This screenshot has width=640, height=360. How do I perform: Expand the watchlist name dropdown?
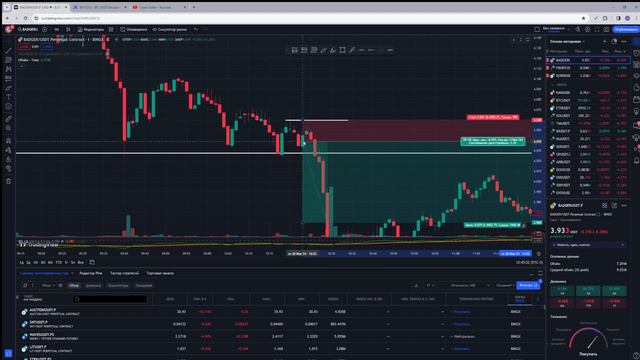567,41
